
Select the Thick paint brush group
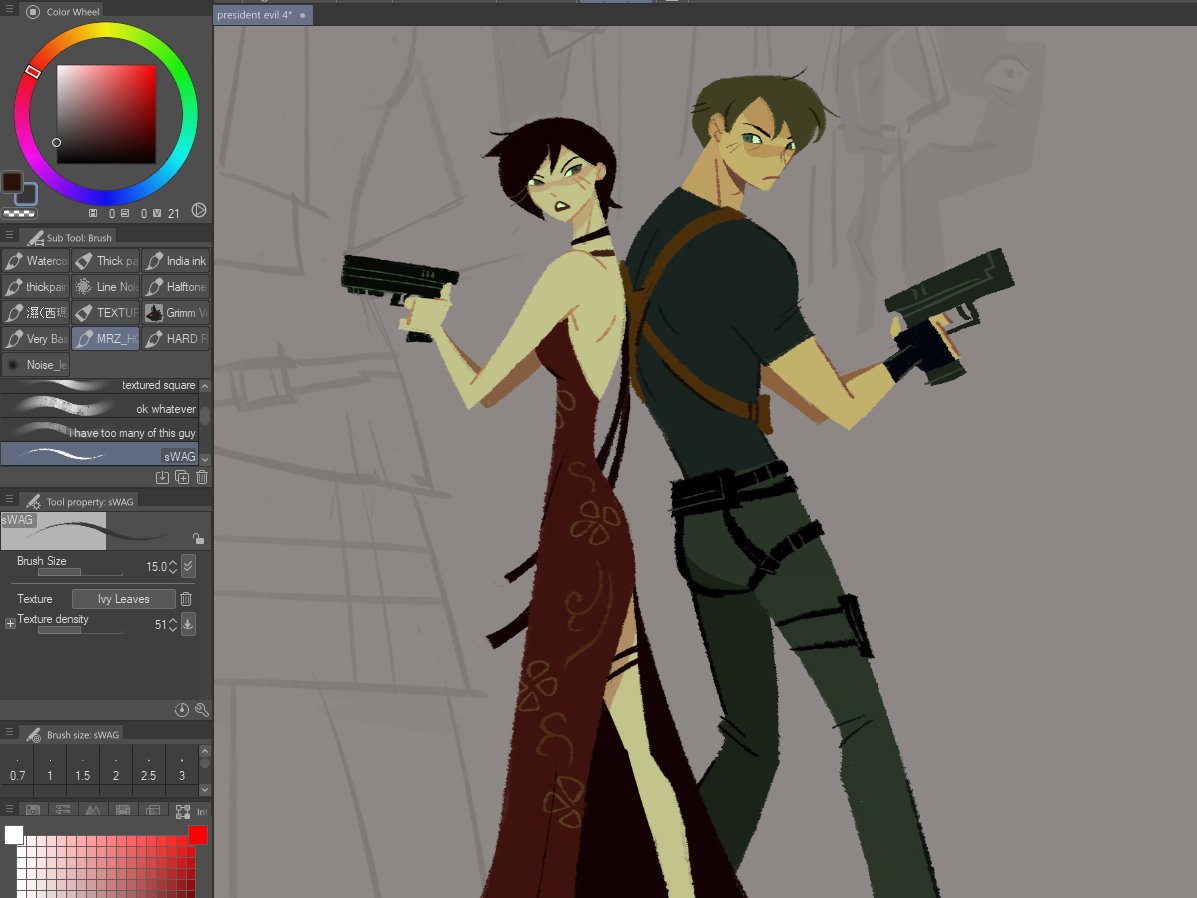pos(106,260)
